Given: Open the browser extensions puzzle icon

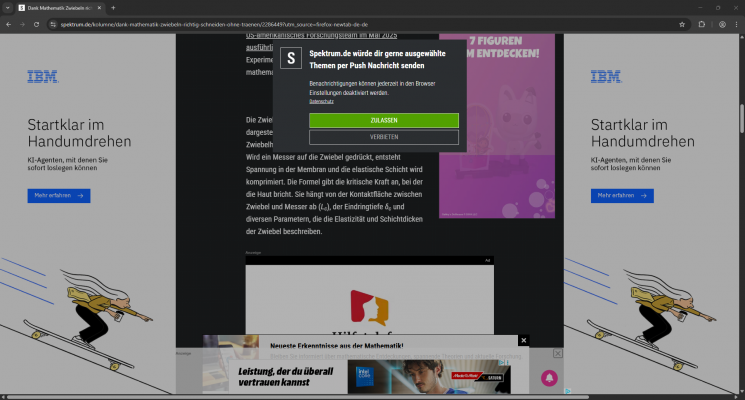Looking at the screenshot, I should coord(702,23).
